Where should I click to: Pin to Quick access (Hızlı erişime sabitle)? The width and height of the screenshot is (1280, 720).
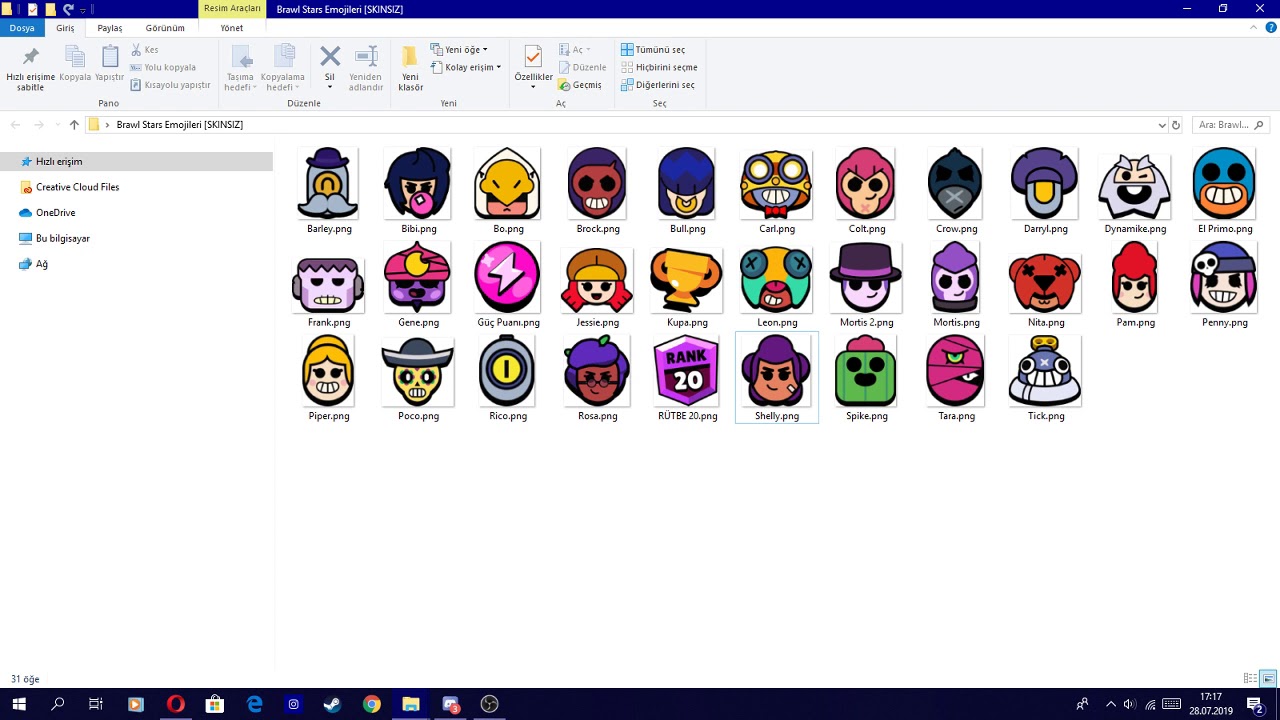[30, 68]
